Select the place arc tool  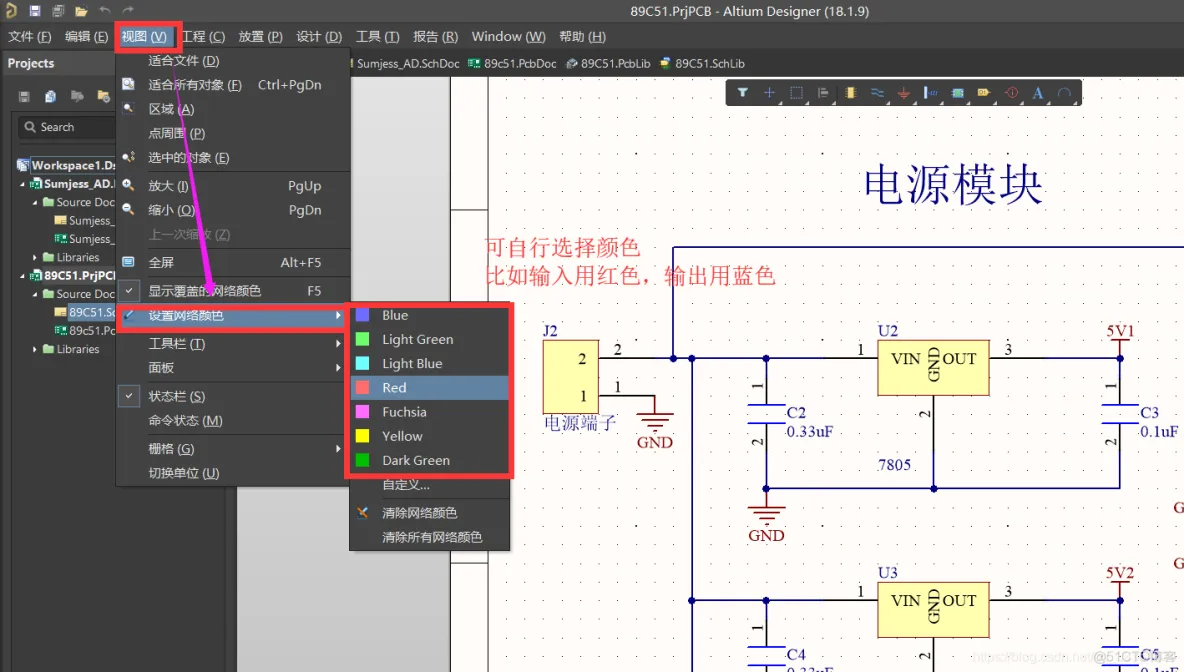pyautogui.click(x=1064, y=93)
